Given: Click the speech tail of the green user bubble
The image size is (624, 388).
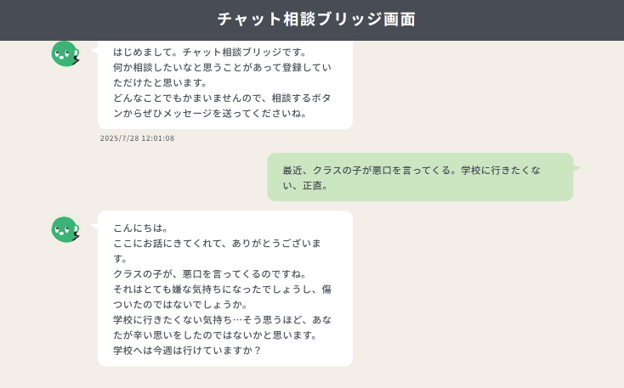Looking at the screenshot, I should click(x=577, y=168).
